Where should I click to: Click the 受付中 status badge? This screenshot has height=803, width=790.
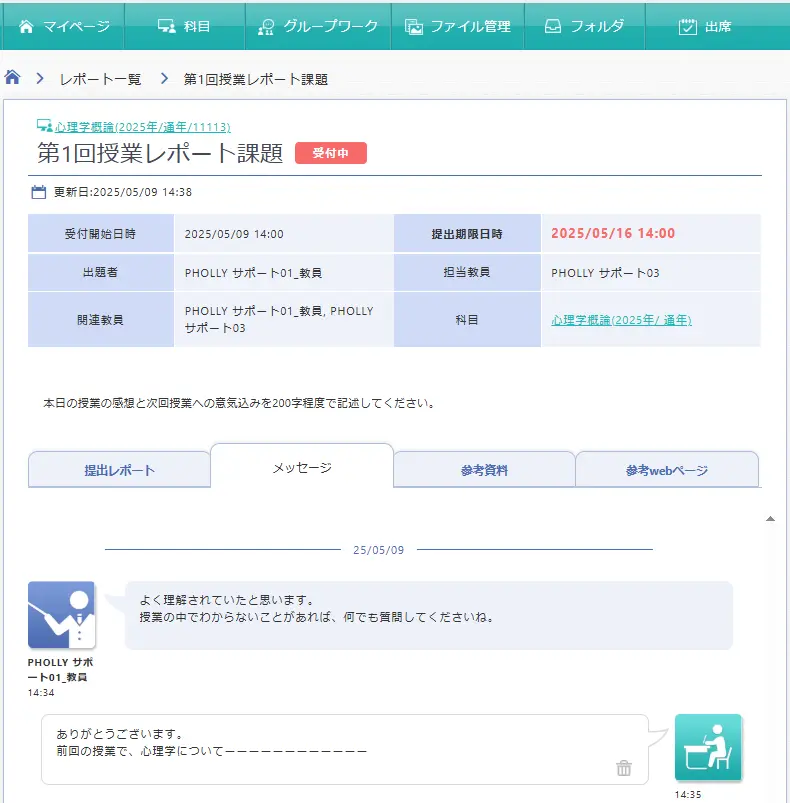point(331,153)
